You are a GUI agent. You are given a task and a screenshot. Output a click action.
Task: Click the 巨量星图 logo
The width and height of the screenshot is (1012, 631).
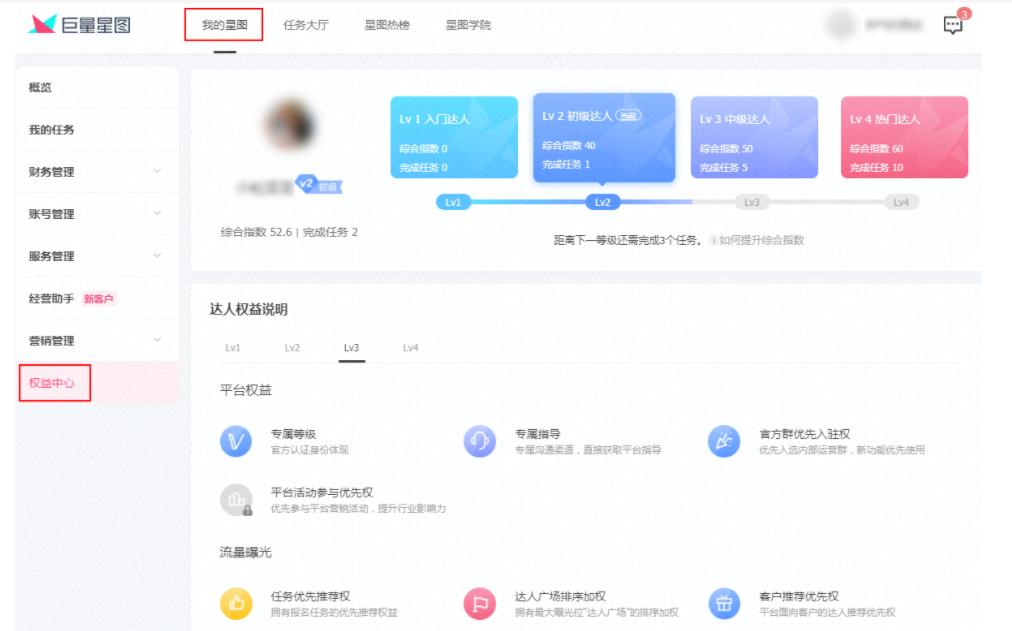tap(79, 25)
